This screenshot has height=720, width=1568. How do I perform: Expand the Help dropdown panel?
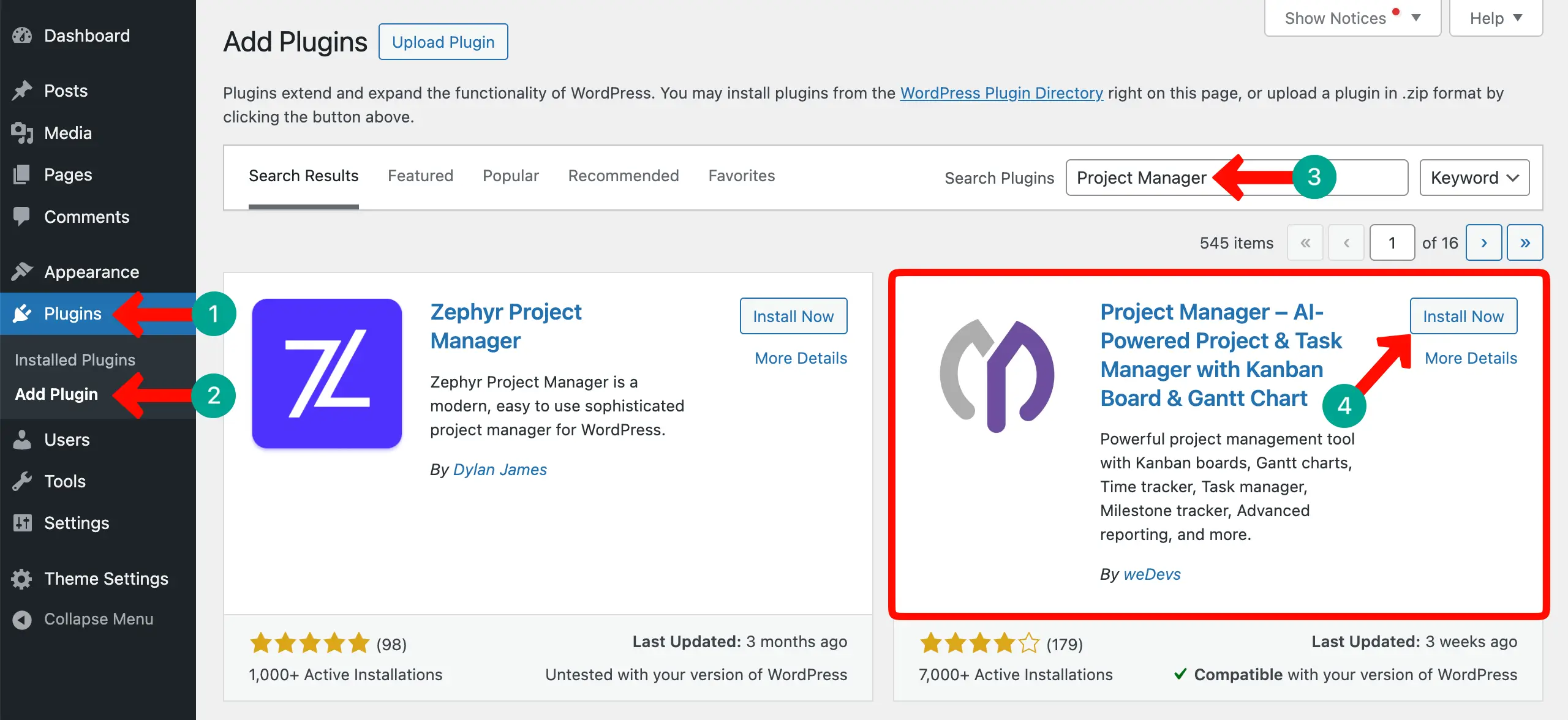[x=1495, y=18]
